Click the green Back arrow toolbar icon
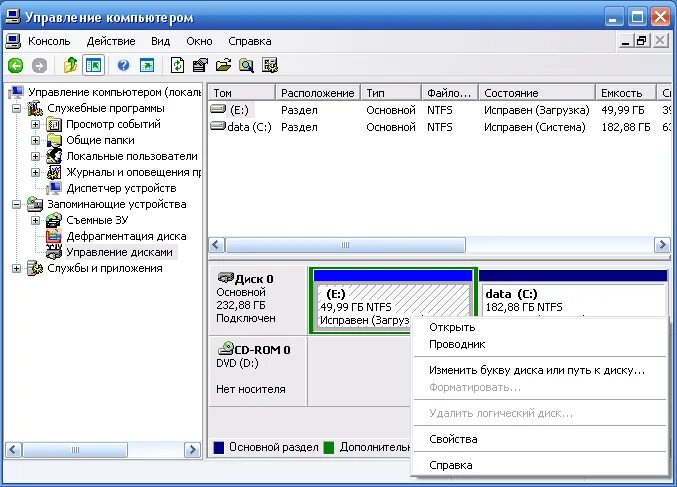 16,66
